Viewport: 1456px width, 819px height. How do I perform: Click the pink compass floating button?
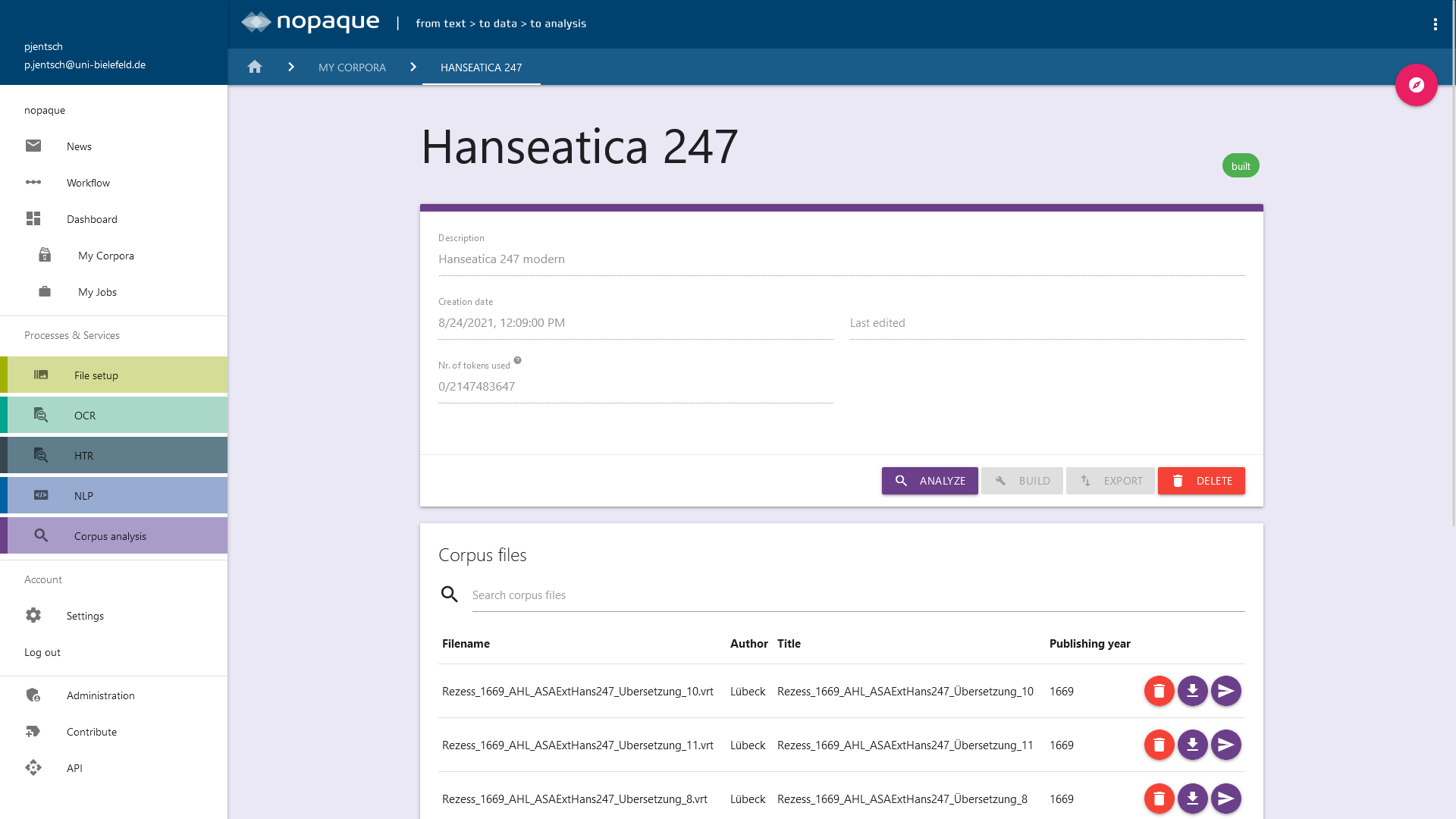click(1416, 85)
